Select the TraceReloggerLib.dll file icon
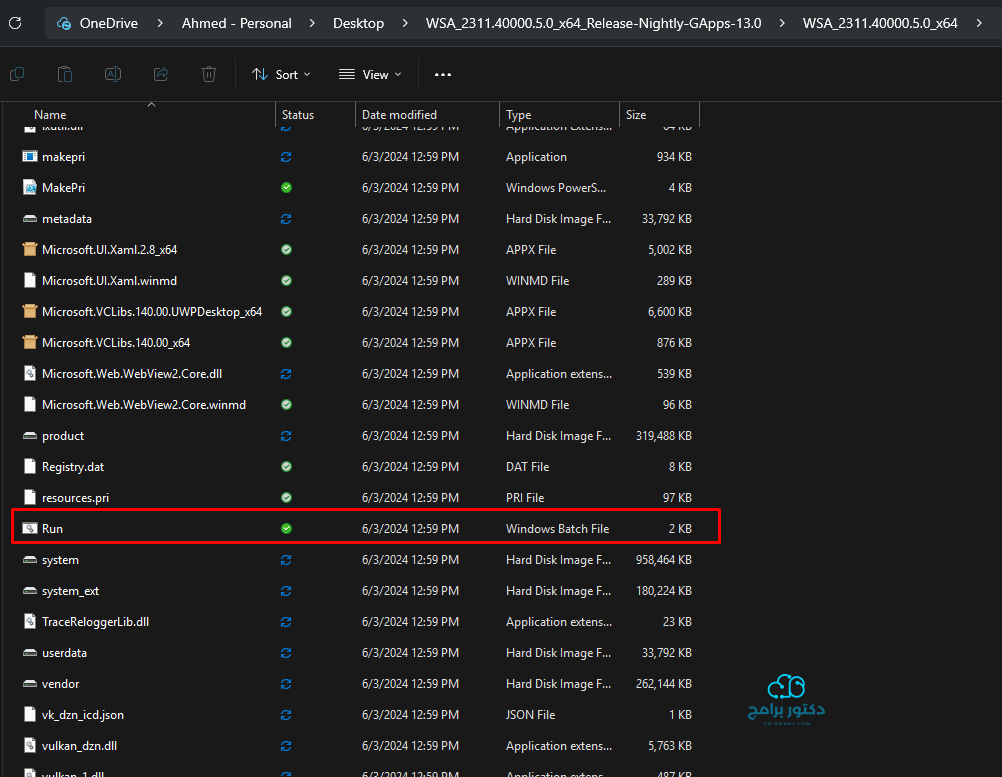 pos(29,622)
